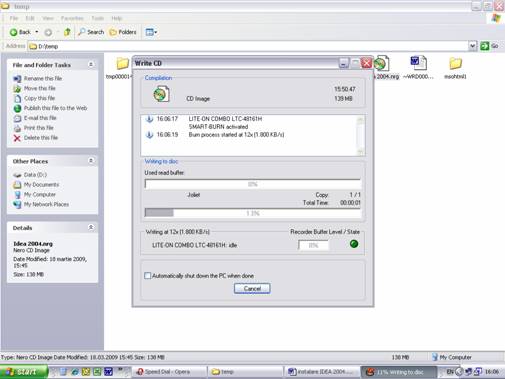Screen dimensions: 505x379
Task: Select Rename this file task
Action: (43, 78)
